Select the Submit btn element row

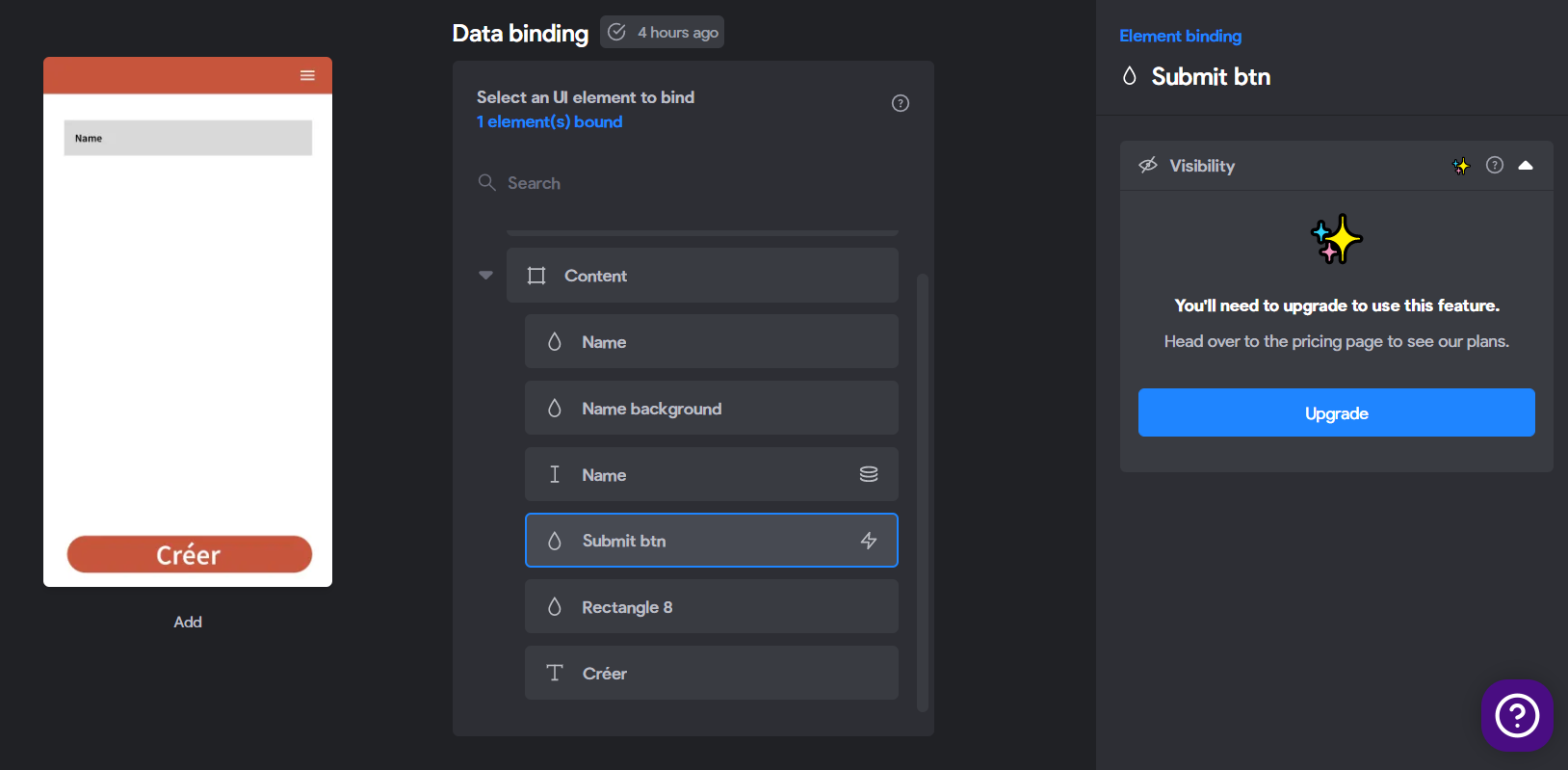pyautogui.click(x=712, y=541)
